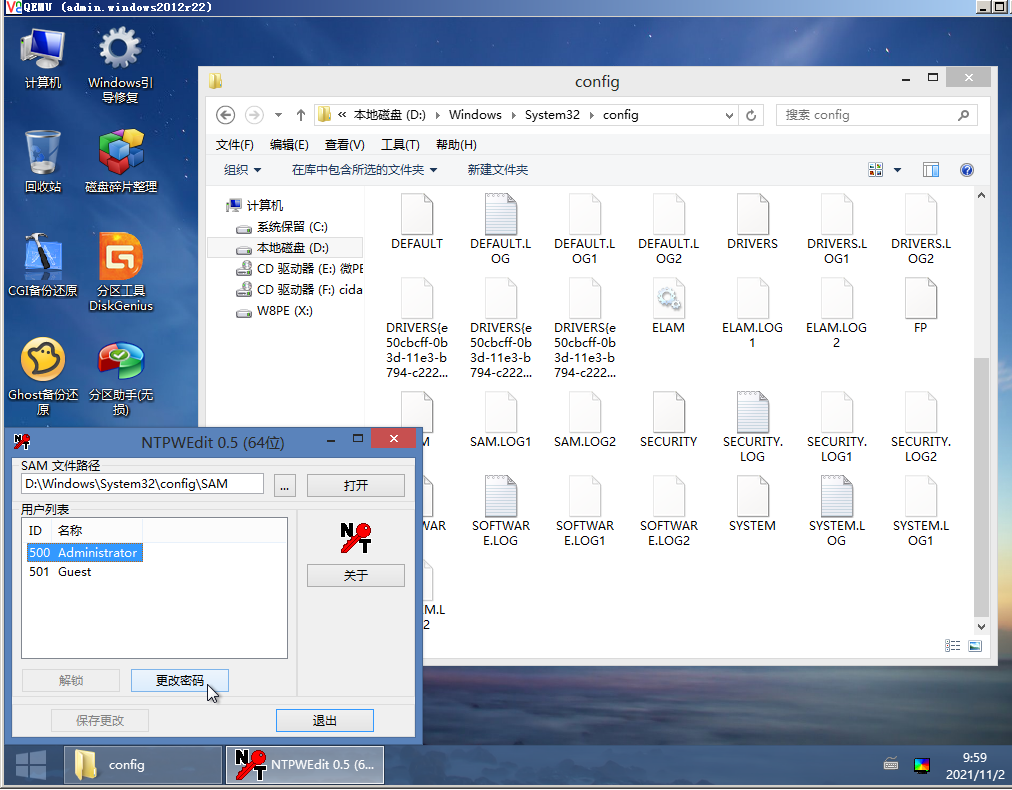Viewport: 1012px width, 790px height.
Task: Open the 帮助(H) menu
Action: (x=456, y=145)
